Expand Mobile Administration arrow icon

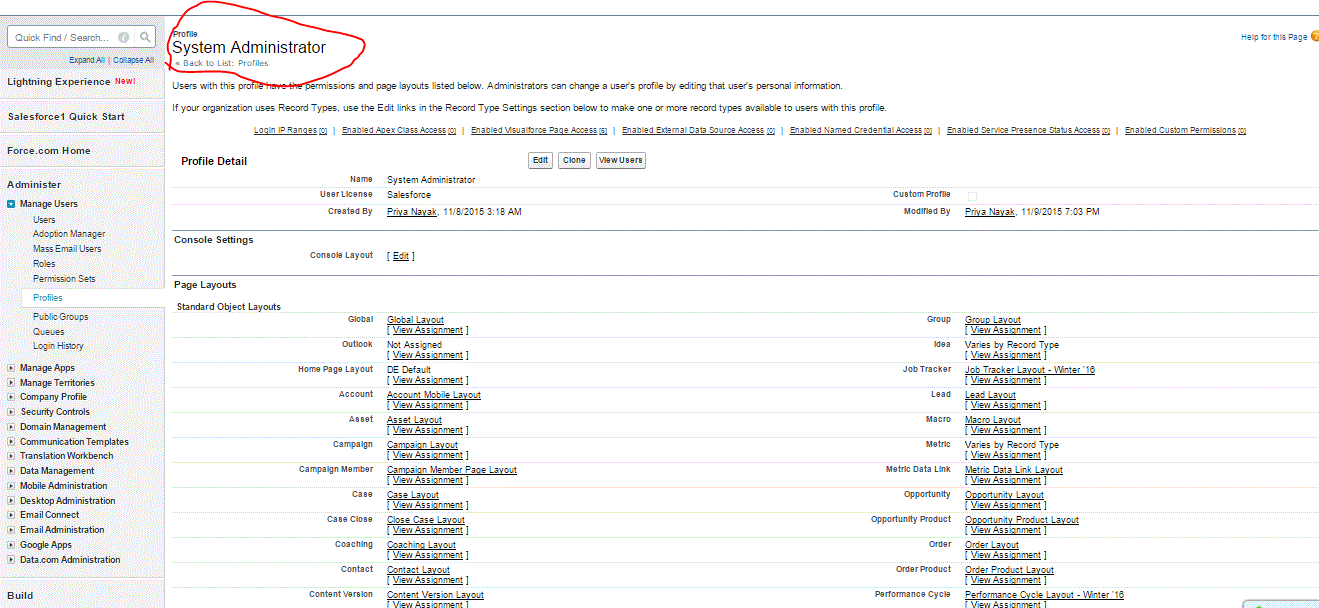click(11, 486)
